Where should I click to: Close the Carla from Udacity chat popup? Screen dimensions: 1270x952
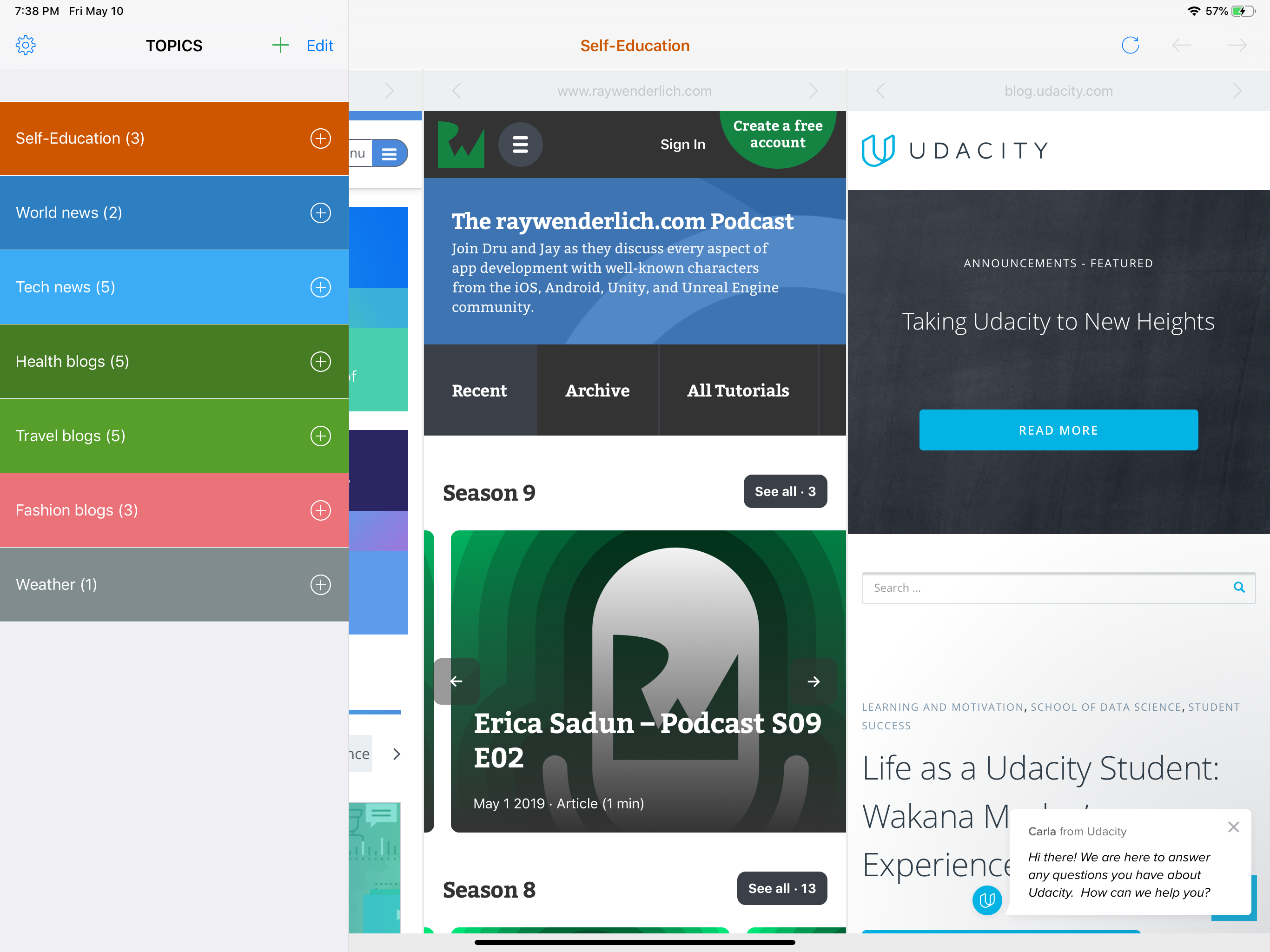tap(1233, 827)
